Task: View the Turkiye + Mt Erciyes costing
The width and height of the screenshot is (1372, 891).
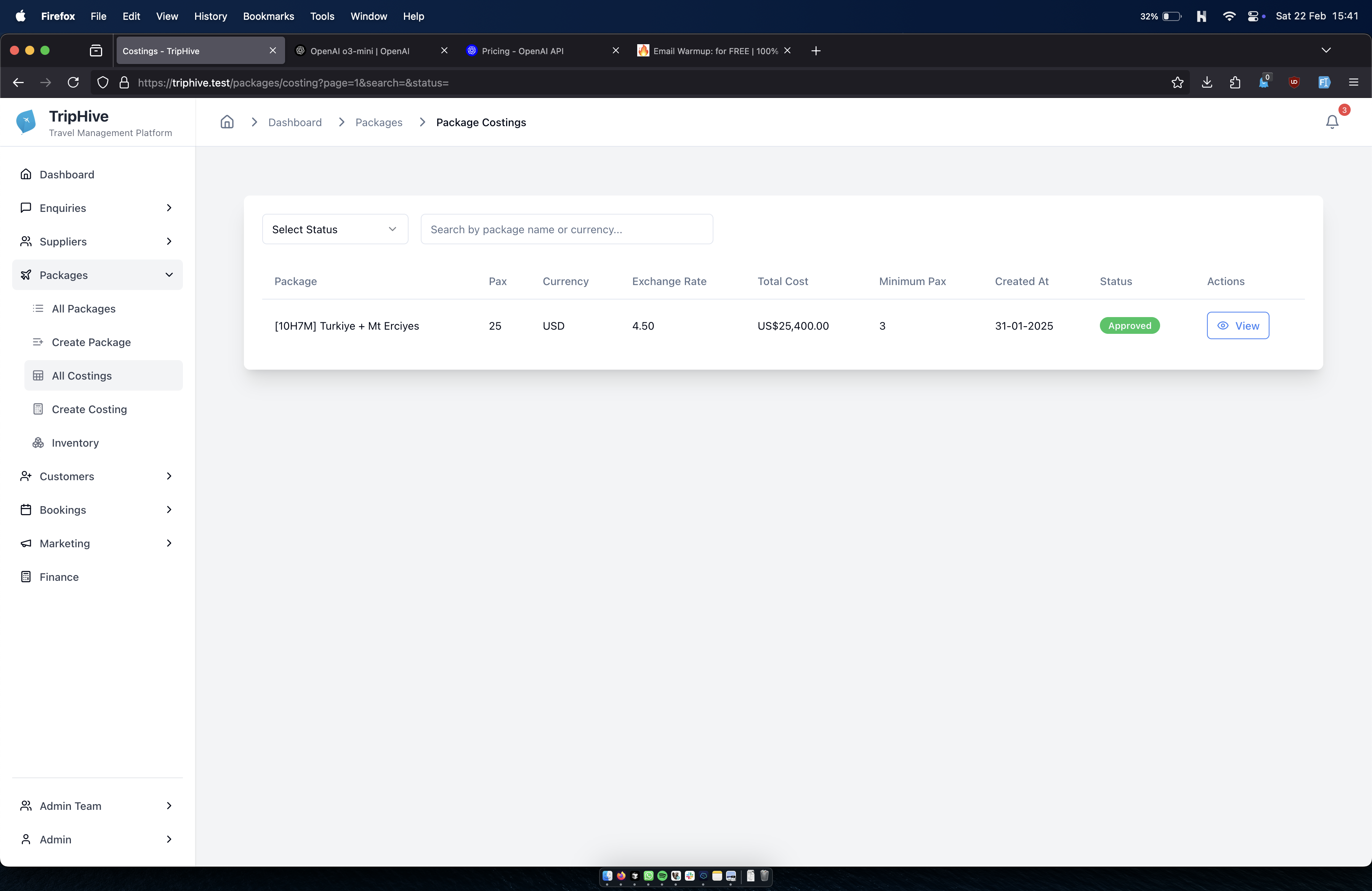Action: tap(1238, 325)
